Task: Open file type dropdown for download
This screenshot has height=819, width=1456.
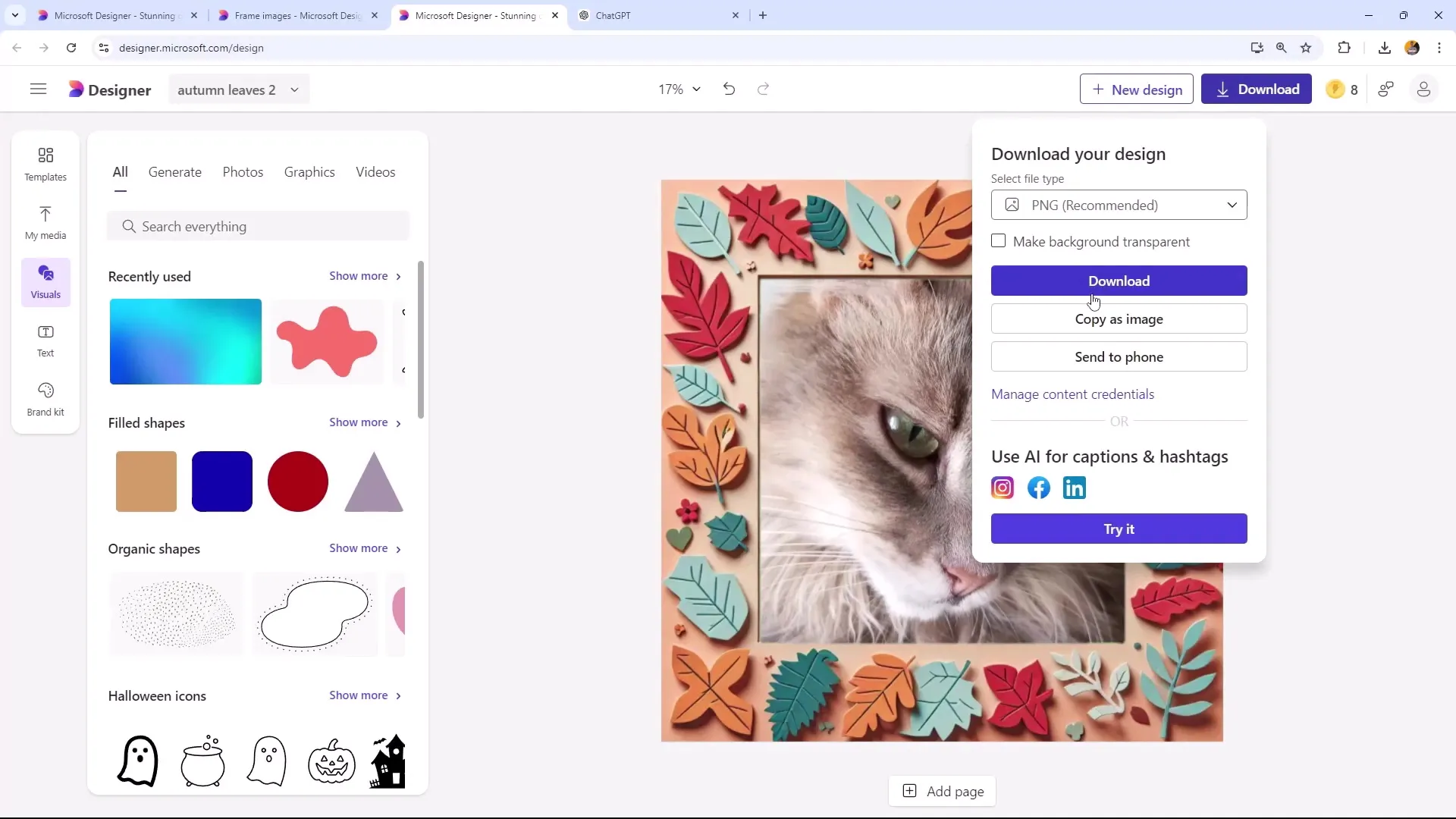Action: (x=1120, y=205)
